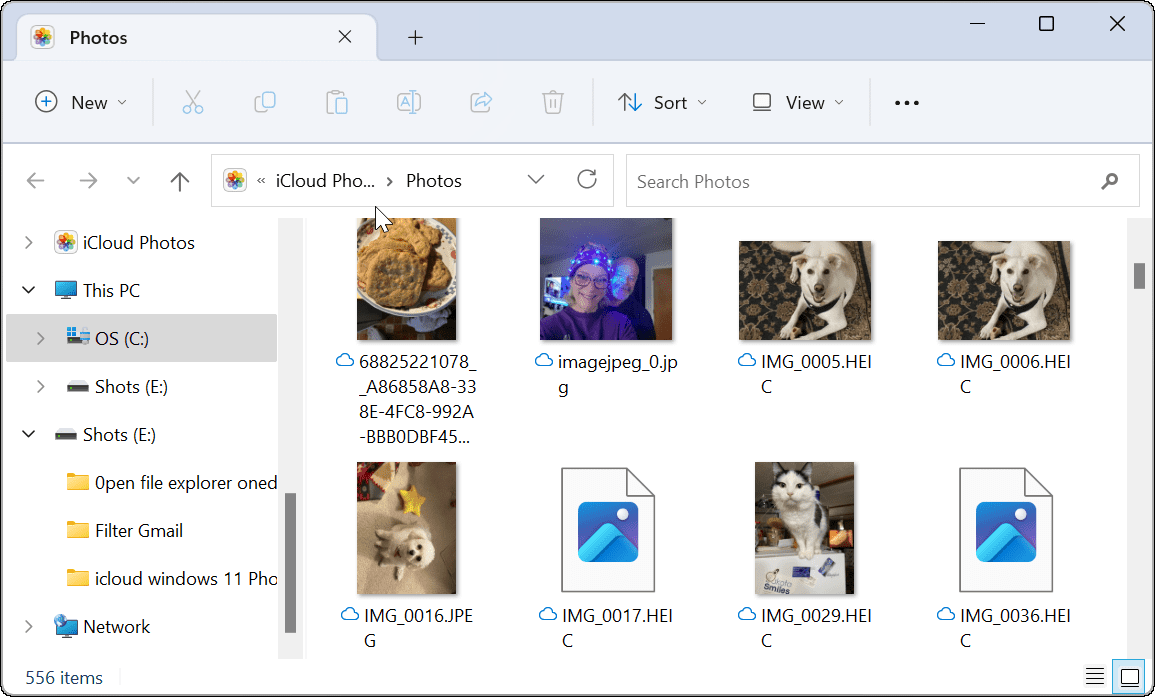Expand address bar history dropdown
Viewport: 1155px width, 697px height.
[x=536, y=180]
